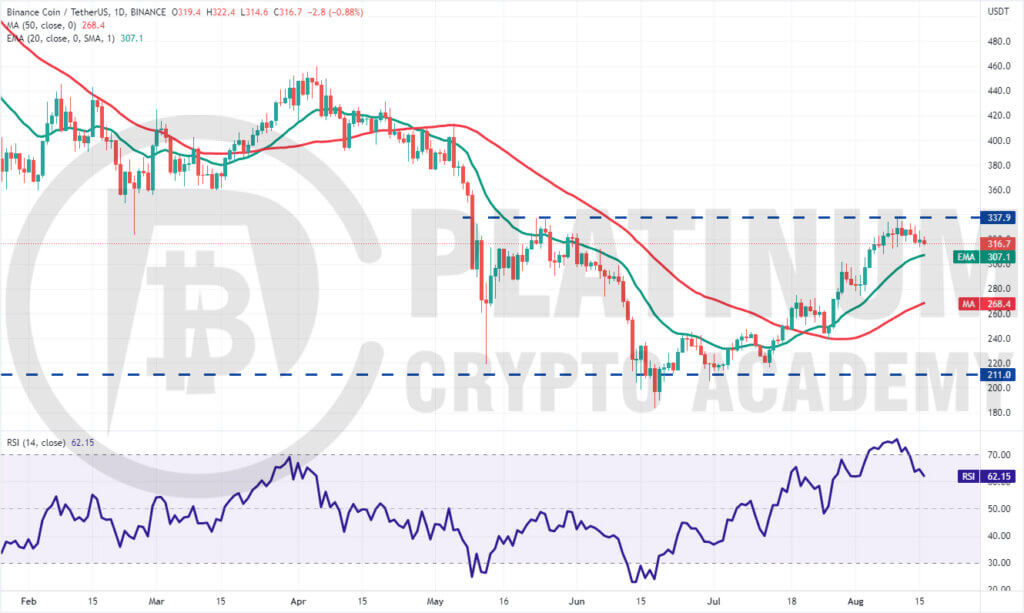Click the RSI 62.15 axis label

point(986,477)
